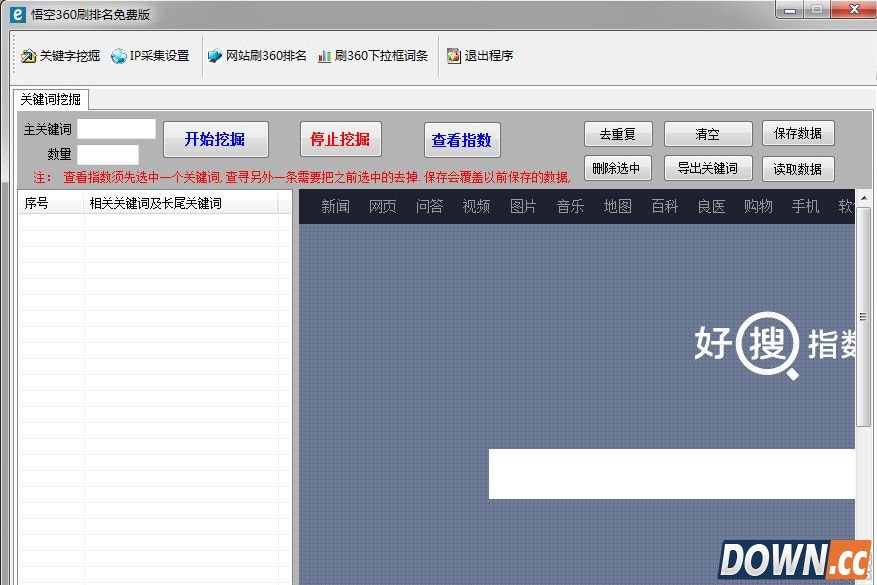Viewport: 877px width, 585px height.
Task: Open the IP采集设置 globe icon
Action: [119, 56]
